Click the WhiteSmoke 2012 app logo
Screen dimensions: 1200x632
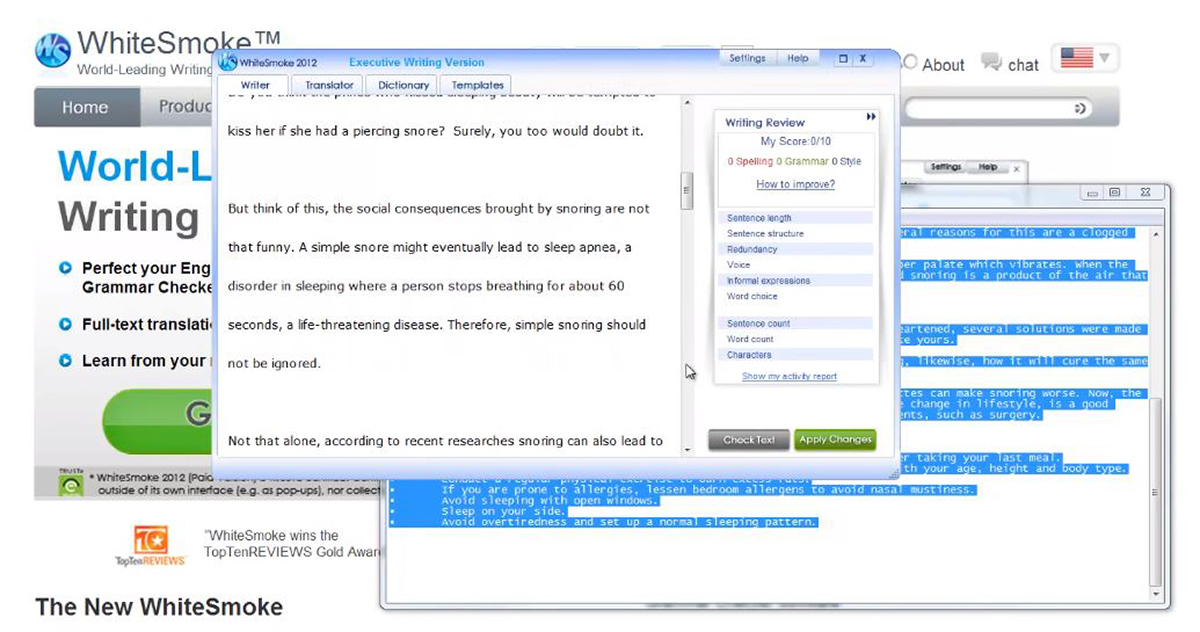click(x=228, y=62)
